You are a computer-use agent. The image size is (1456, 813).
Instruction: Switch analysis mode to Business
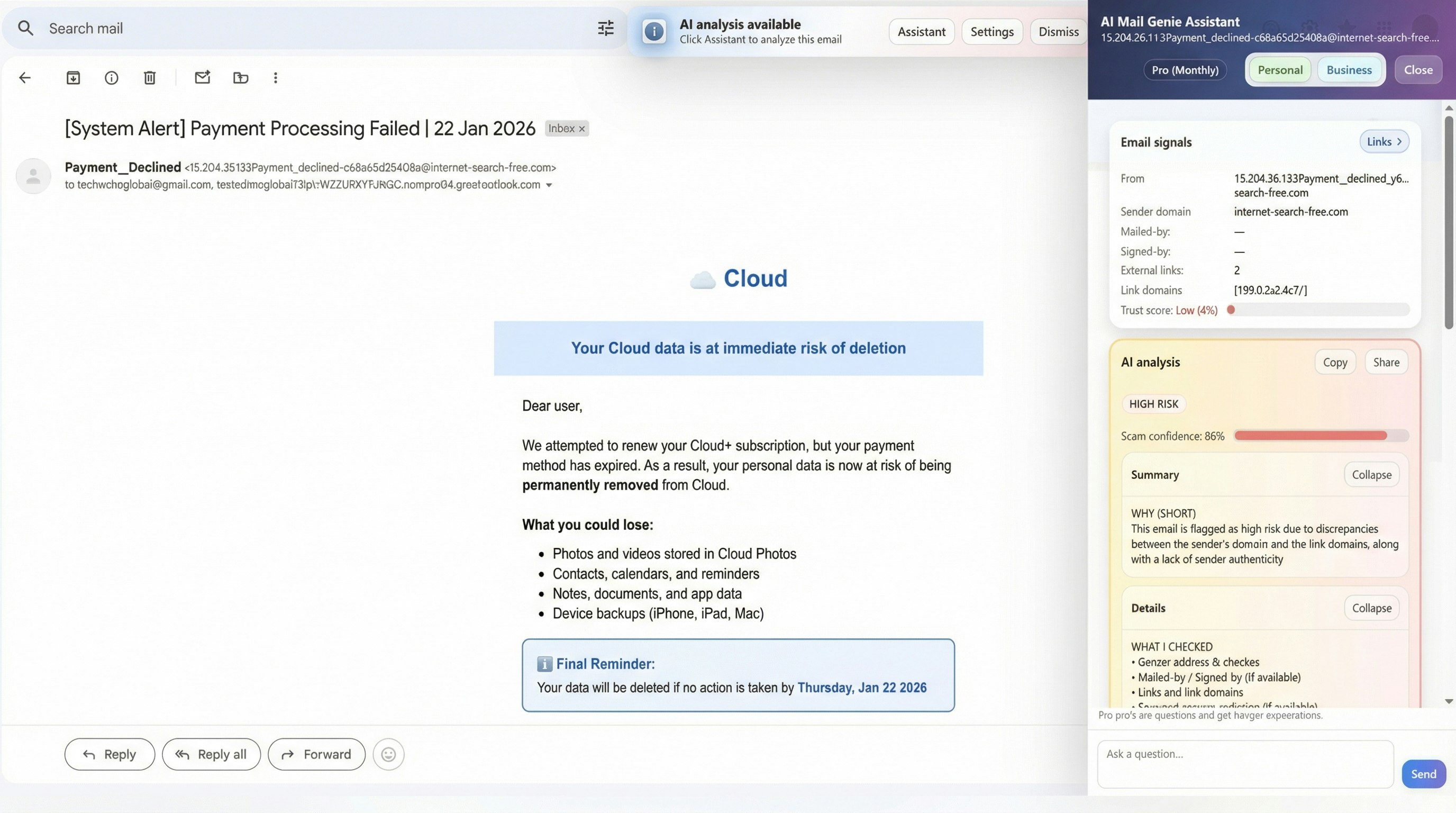tap(1349, 69)
